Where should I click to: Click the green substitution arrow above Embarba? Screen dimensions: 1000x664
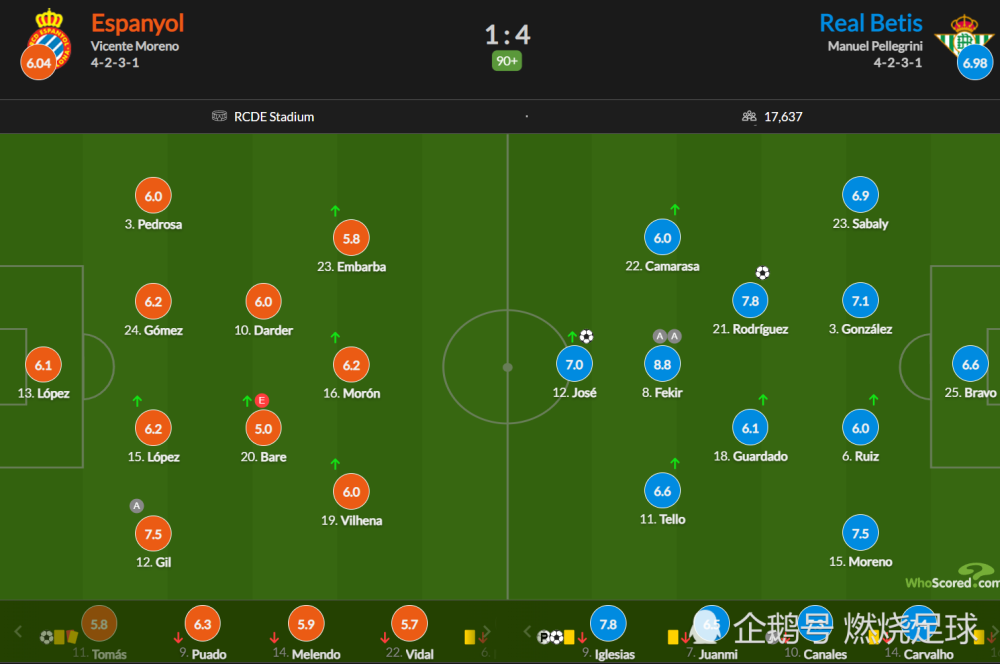tap(335, 210)
